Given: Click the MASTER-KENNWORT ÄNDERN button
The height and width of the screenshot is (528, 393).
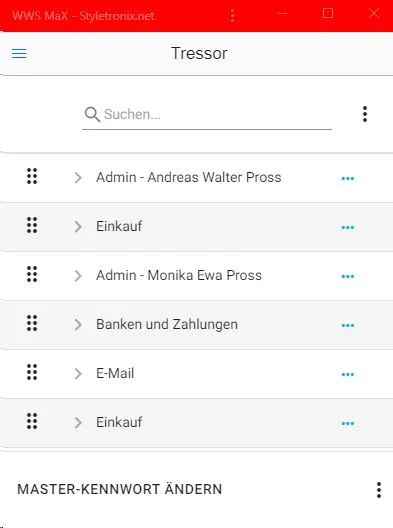Looking at the screenshot, I should [120, 489].
